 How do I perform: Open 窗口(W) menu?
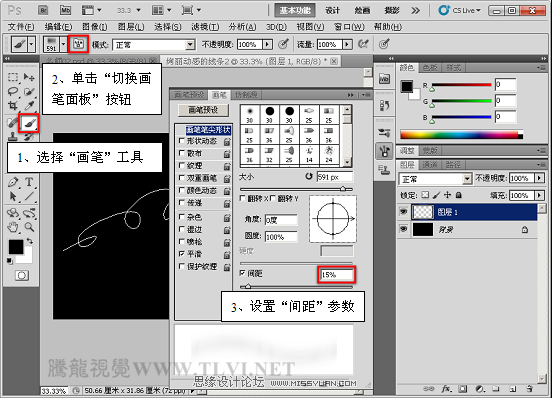click(x=349, y=27)
